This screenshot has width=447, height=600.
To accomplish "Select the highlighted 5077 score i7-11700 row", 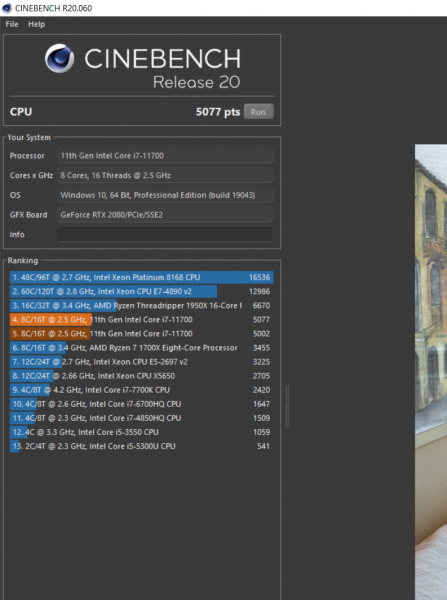I will [142, 320].
